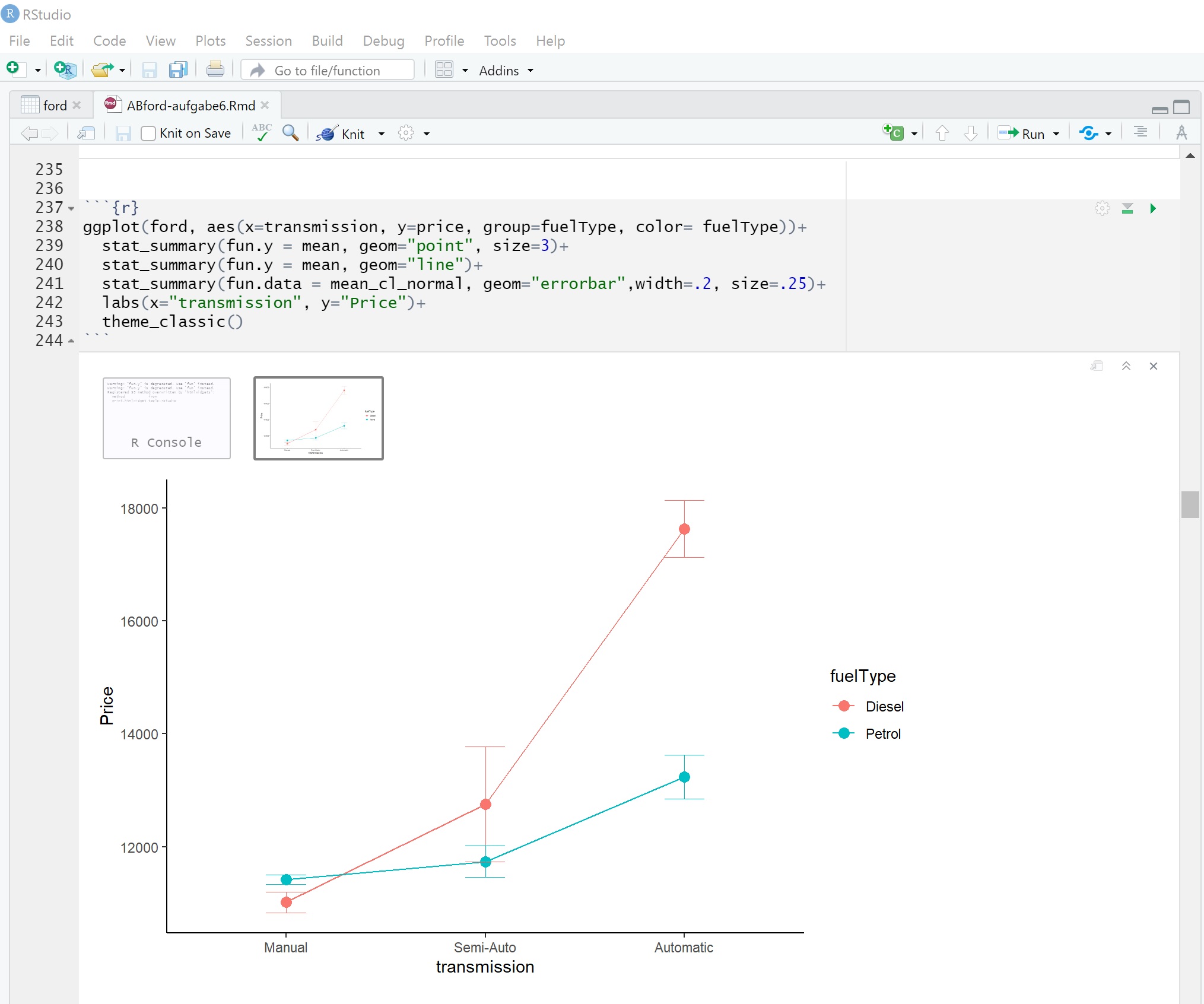
Task: Open the Tools menu
Action: click(x=500, y=41)
